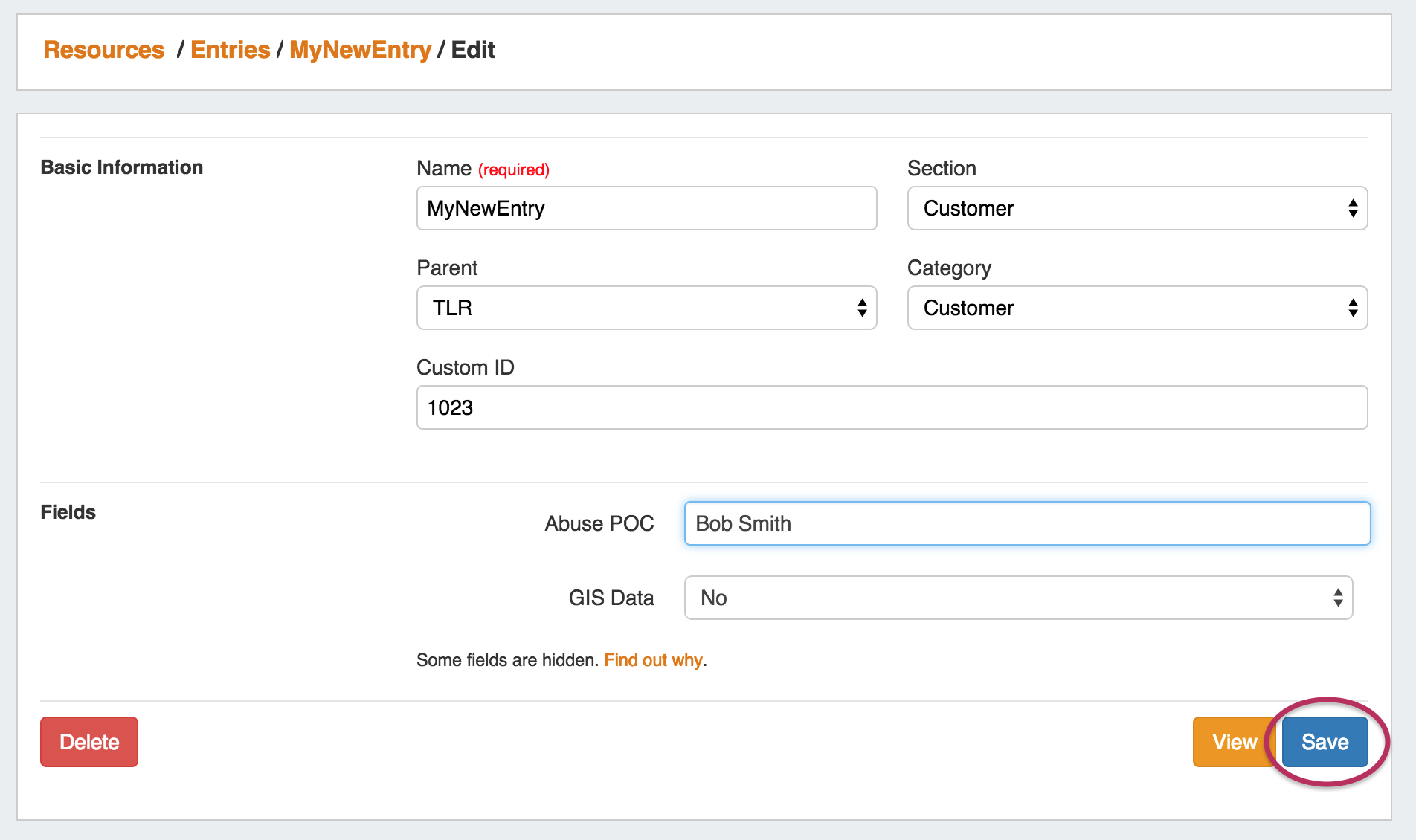The image size is (1416, 840).
Task: Open the Category dropdown
Action: (1136, 308)
